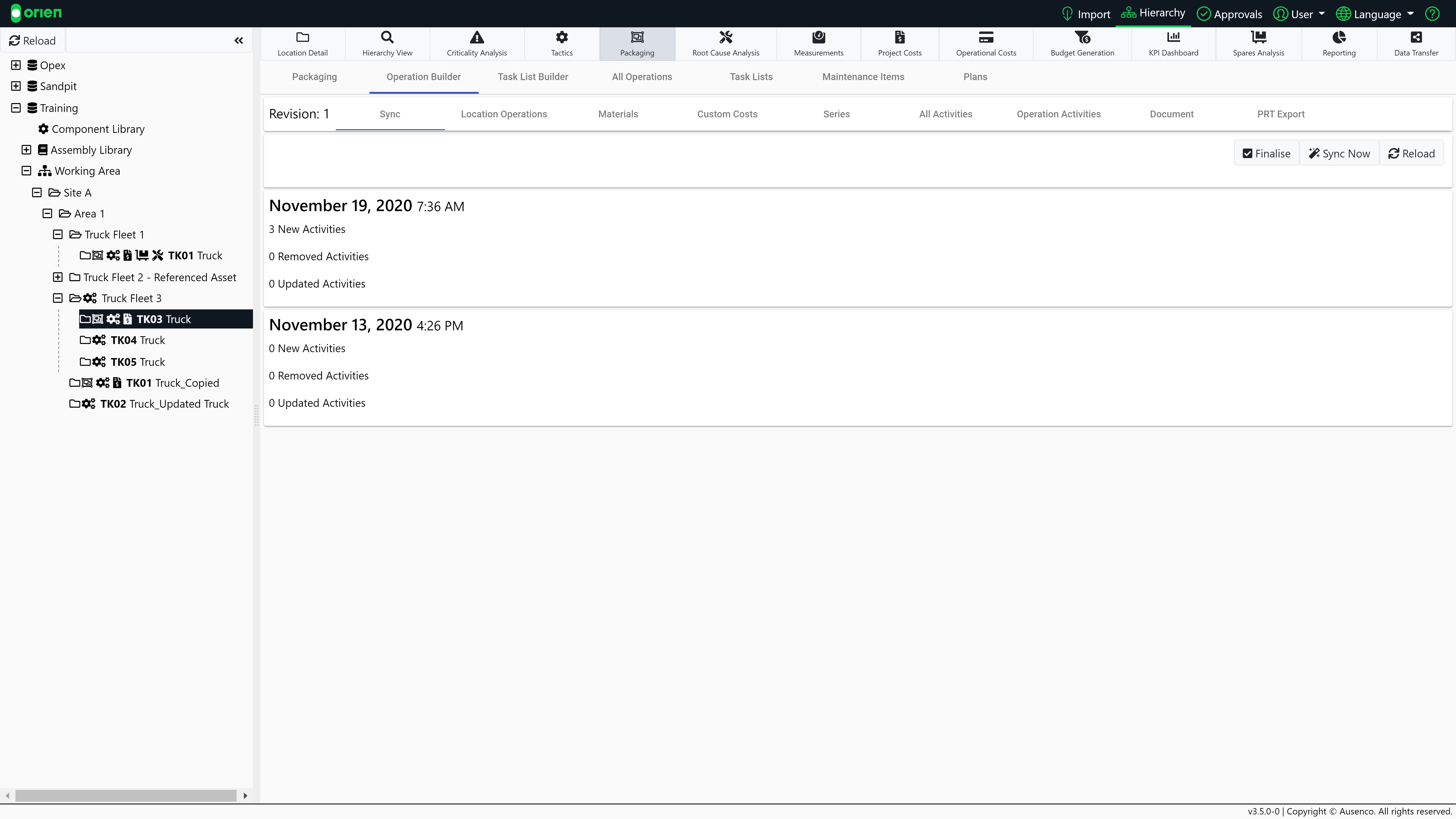Click the Orien logo
Image resolution: width=1456 pixels, height=819 pixels.
[x=36, y=13]
